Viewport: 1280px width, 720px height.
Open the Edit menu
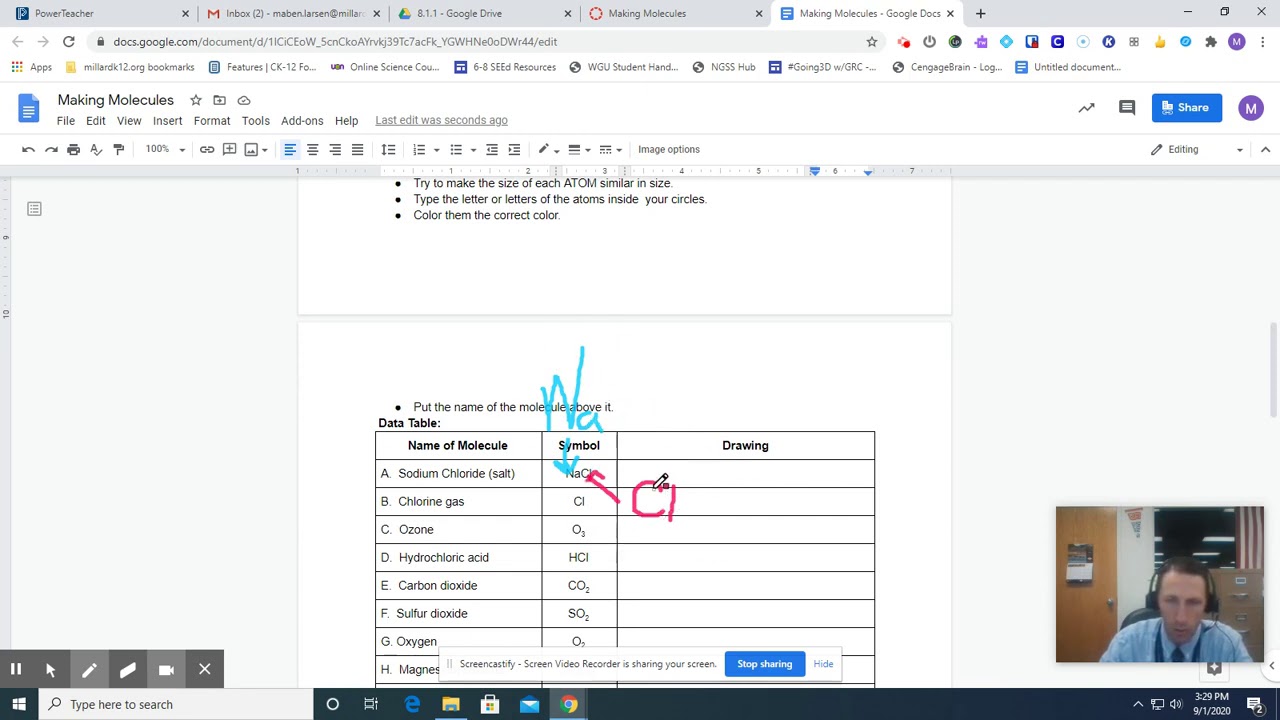coord(96,120)
